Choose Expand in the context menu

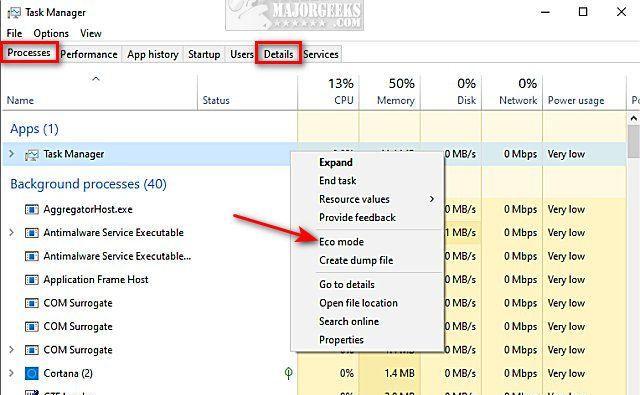click(x=336, y=162)
